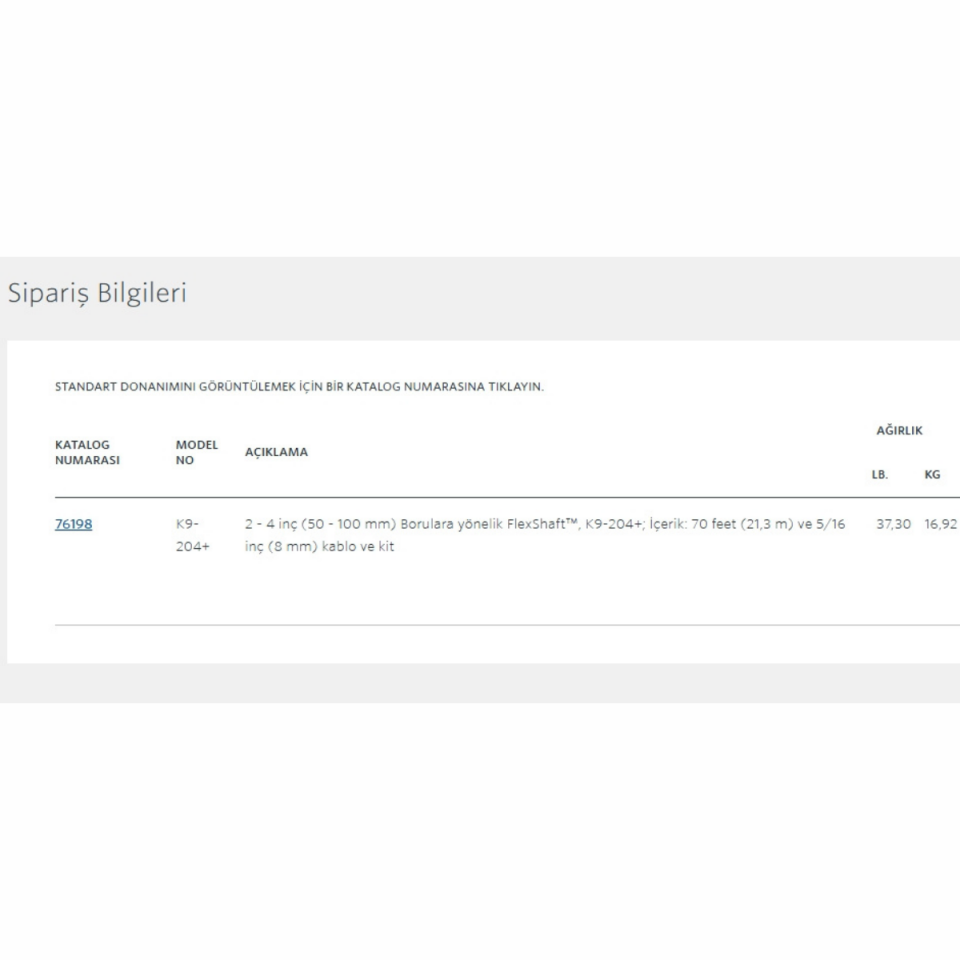
Task: Click the standard equipment instruction text
Action: click(299, 387)
